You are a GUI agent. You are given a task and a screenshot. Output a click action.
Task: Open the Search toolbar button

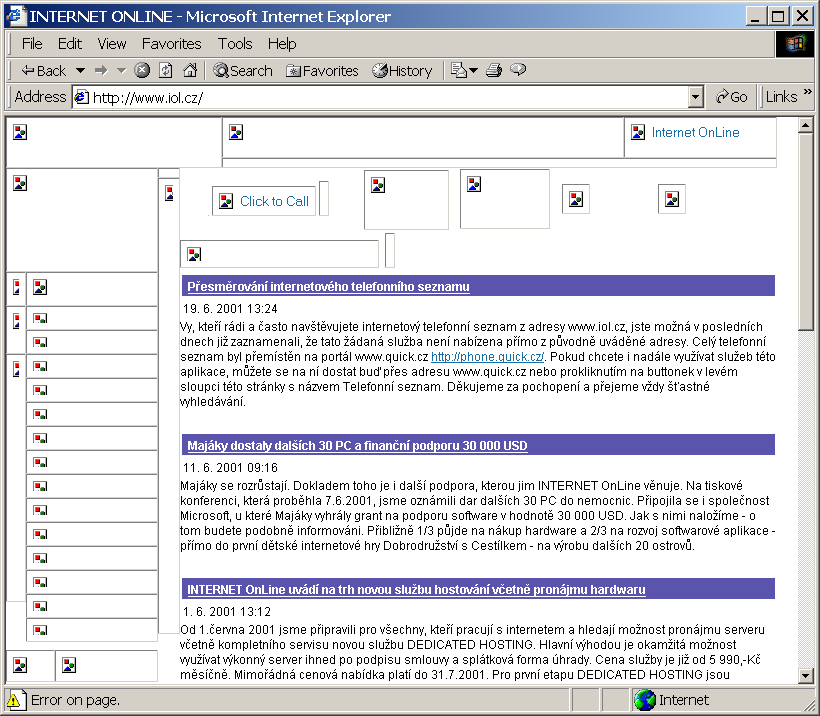[x=243, y=71]
